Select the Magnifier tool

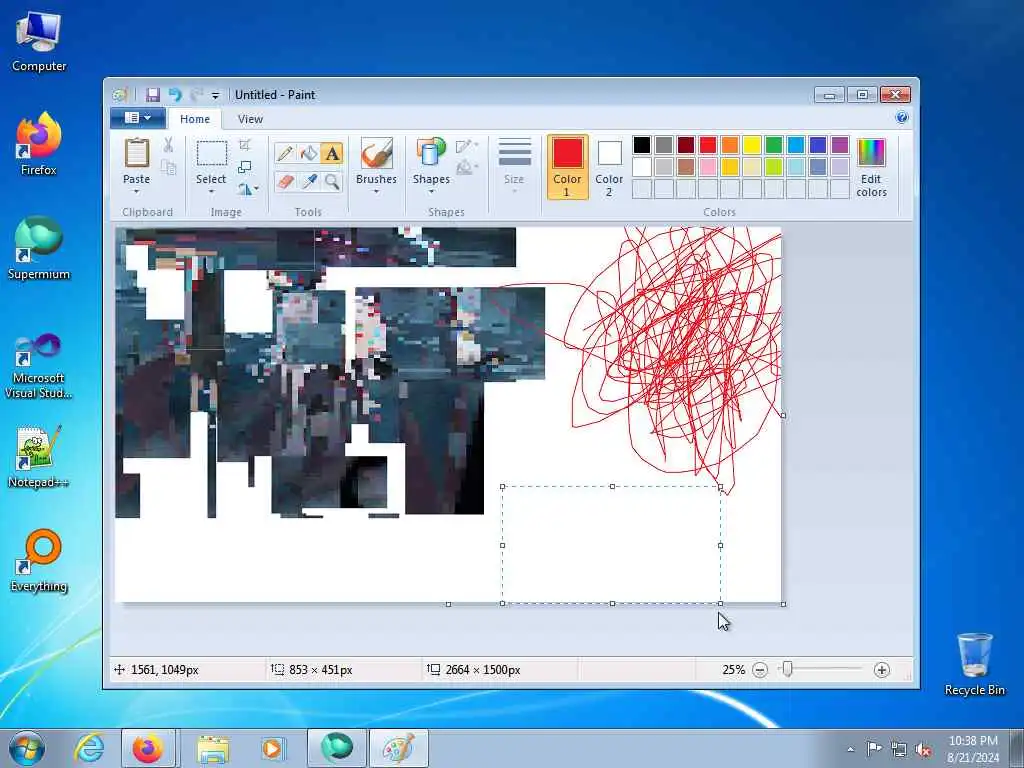click(332, 181)
